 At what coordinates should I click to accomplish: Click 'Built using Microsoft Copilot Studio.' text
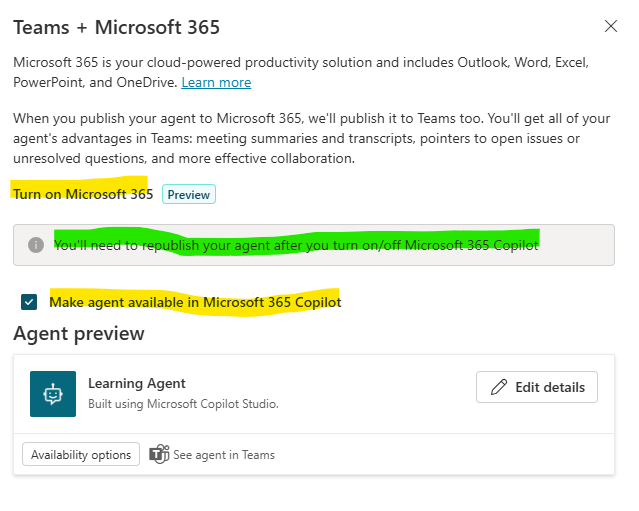point(183,404)
